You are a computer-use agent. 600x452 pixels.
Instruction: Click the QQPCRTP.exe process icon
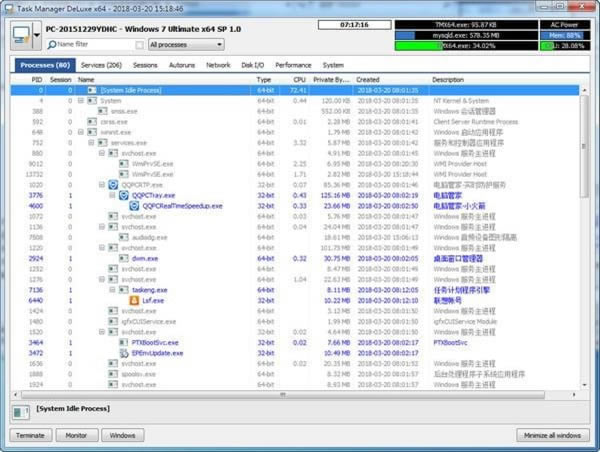[x=114, y=185]
